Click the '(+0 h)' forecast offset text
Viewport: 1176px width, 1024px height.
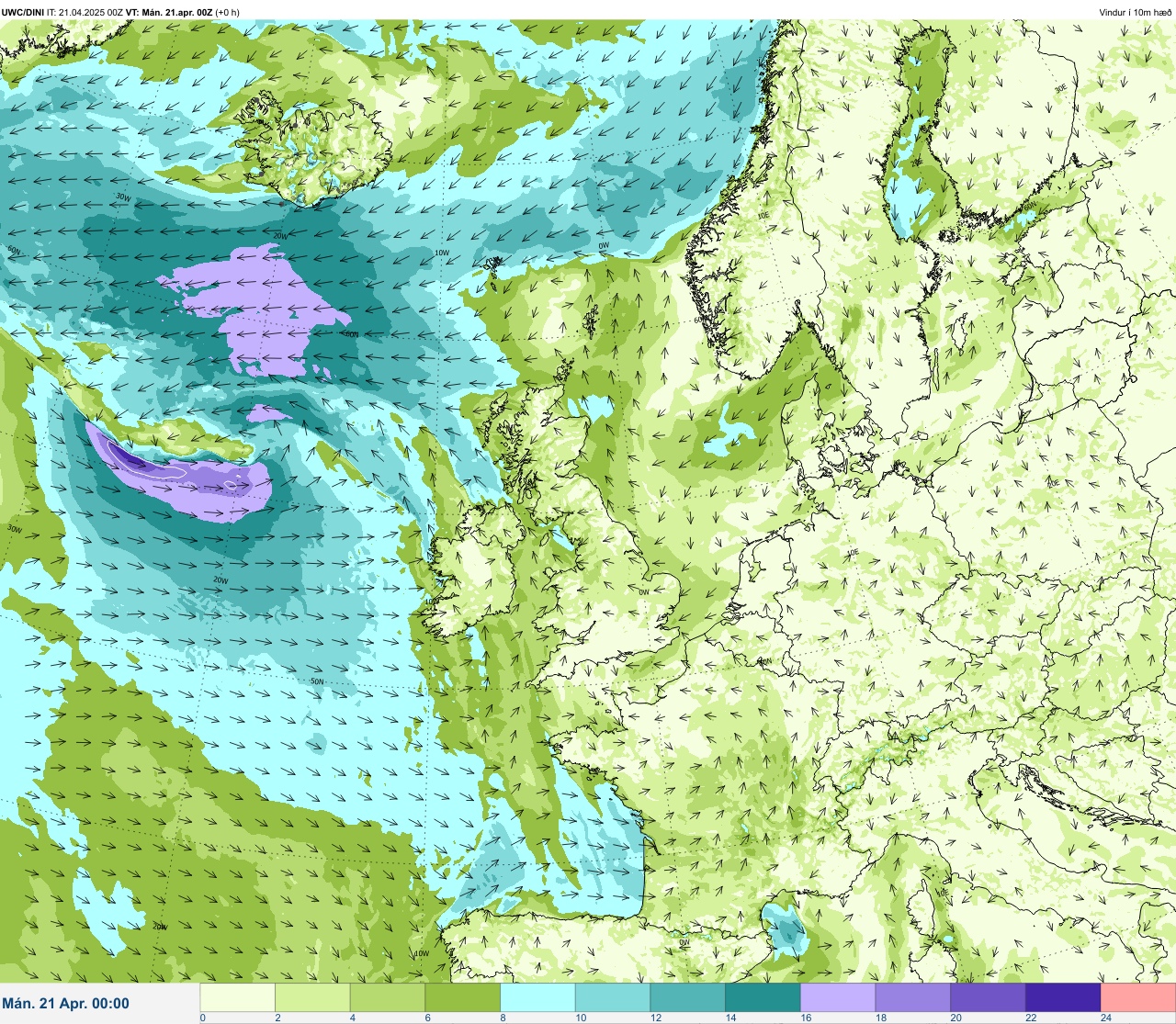pos(228,12)
